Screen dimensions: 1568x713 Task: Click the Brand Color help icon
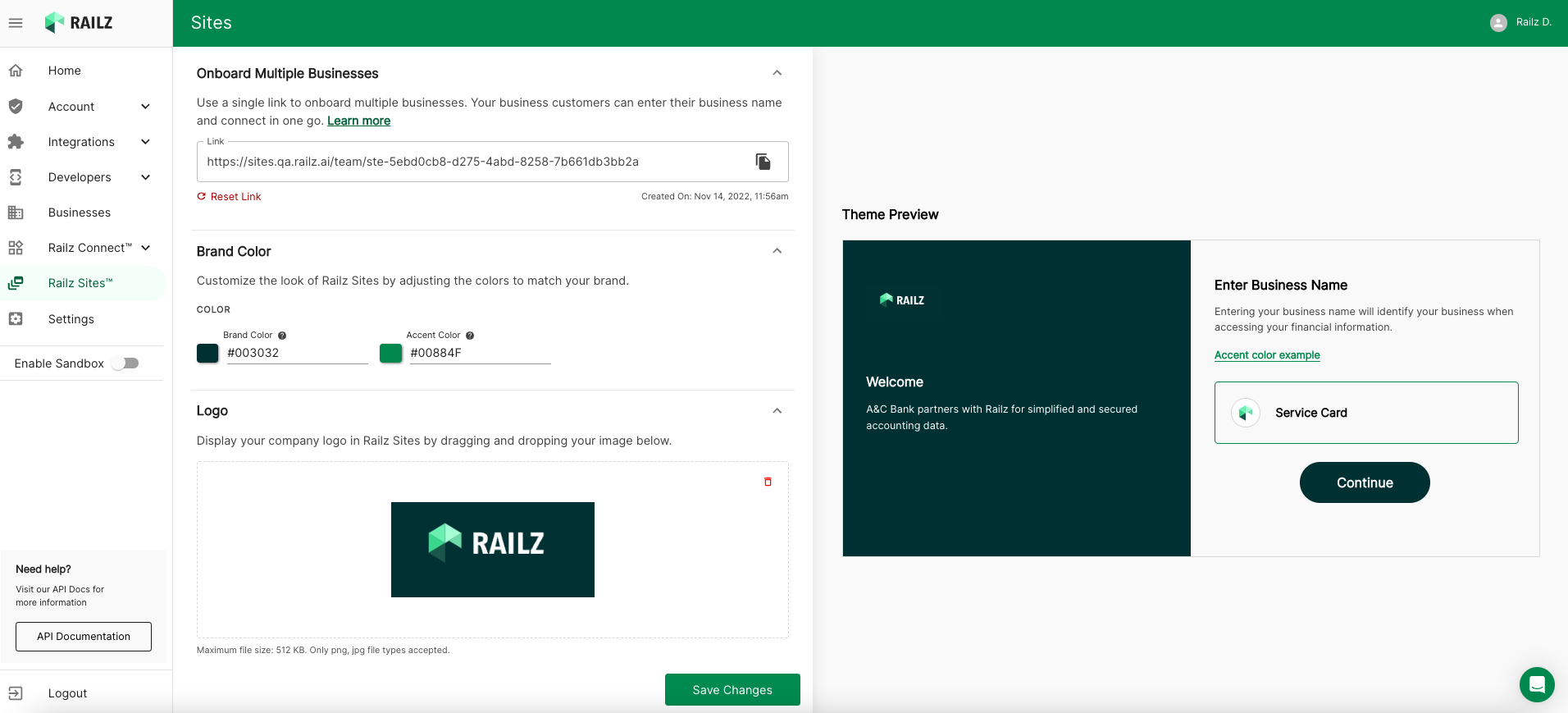coord(282,336)
